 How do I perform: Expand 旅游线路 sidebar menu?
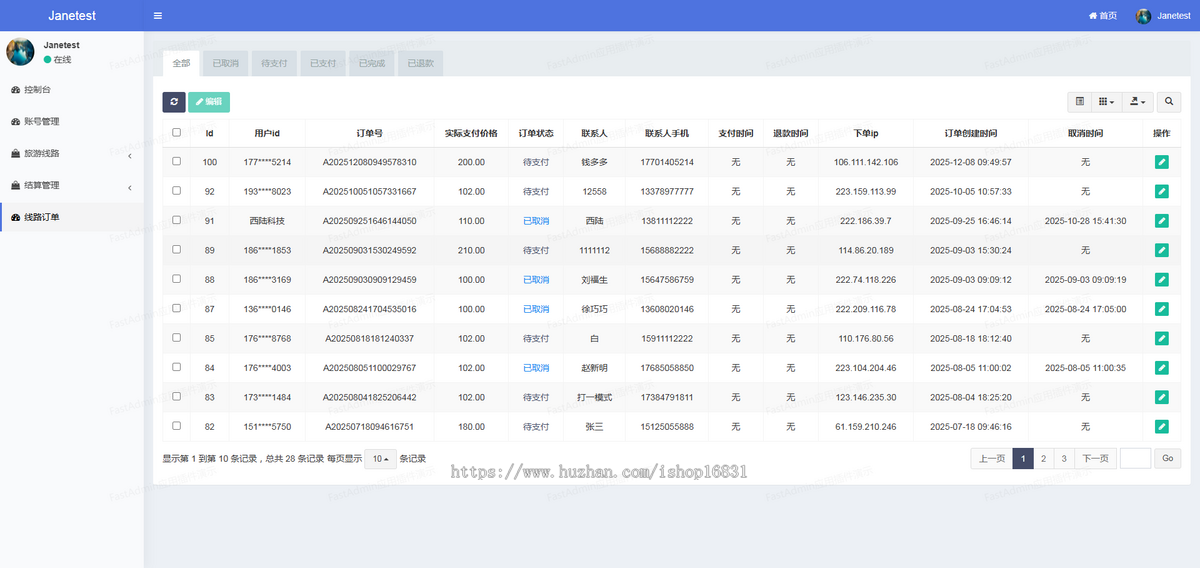coord(72,153)
